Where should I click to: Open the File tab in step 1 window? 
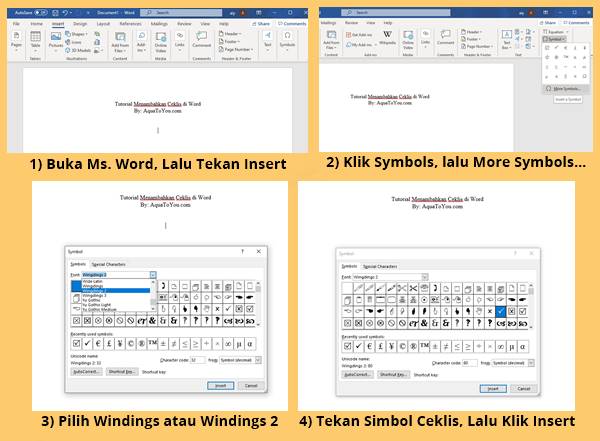[x=16, y=24]
